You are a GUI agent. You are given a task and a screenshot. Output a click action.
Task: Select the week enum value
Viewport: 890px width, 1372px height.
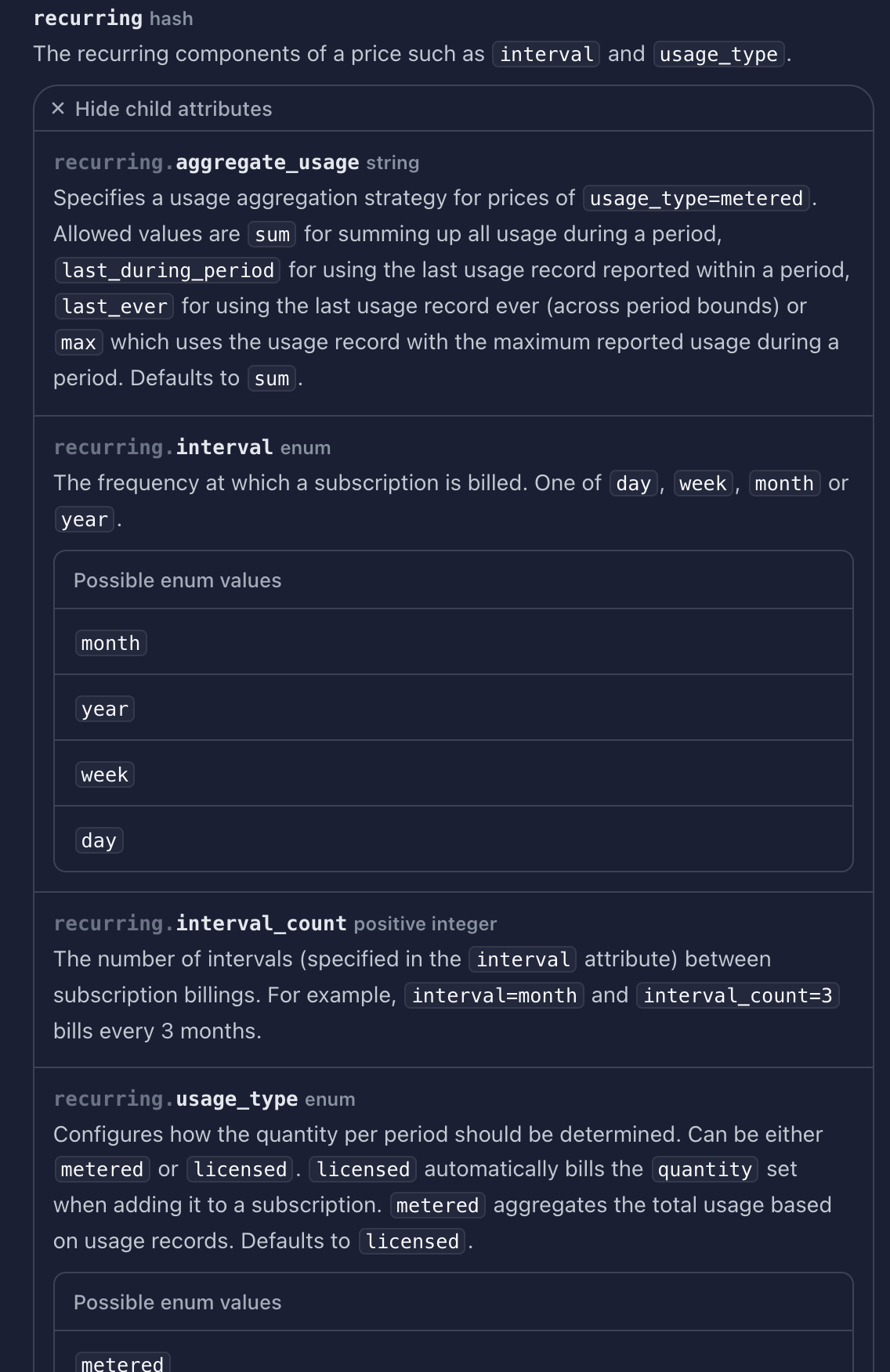click(103, 774)
